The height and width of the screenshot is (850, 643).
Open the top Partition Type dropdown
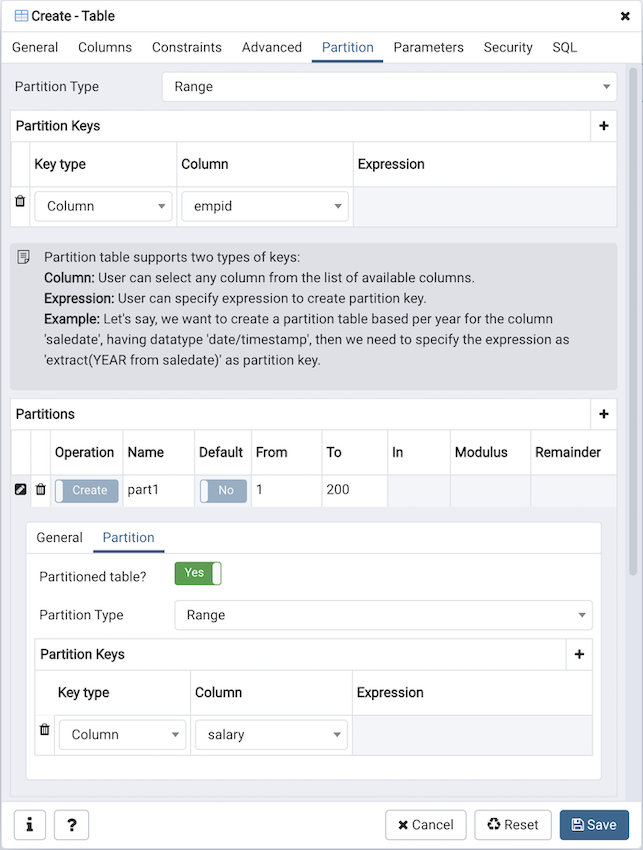coord(389,87)
